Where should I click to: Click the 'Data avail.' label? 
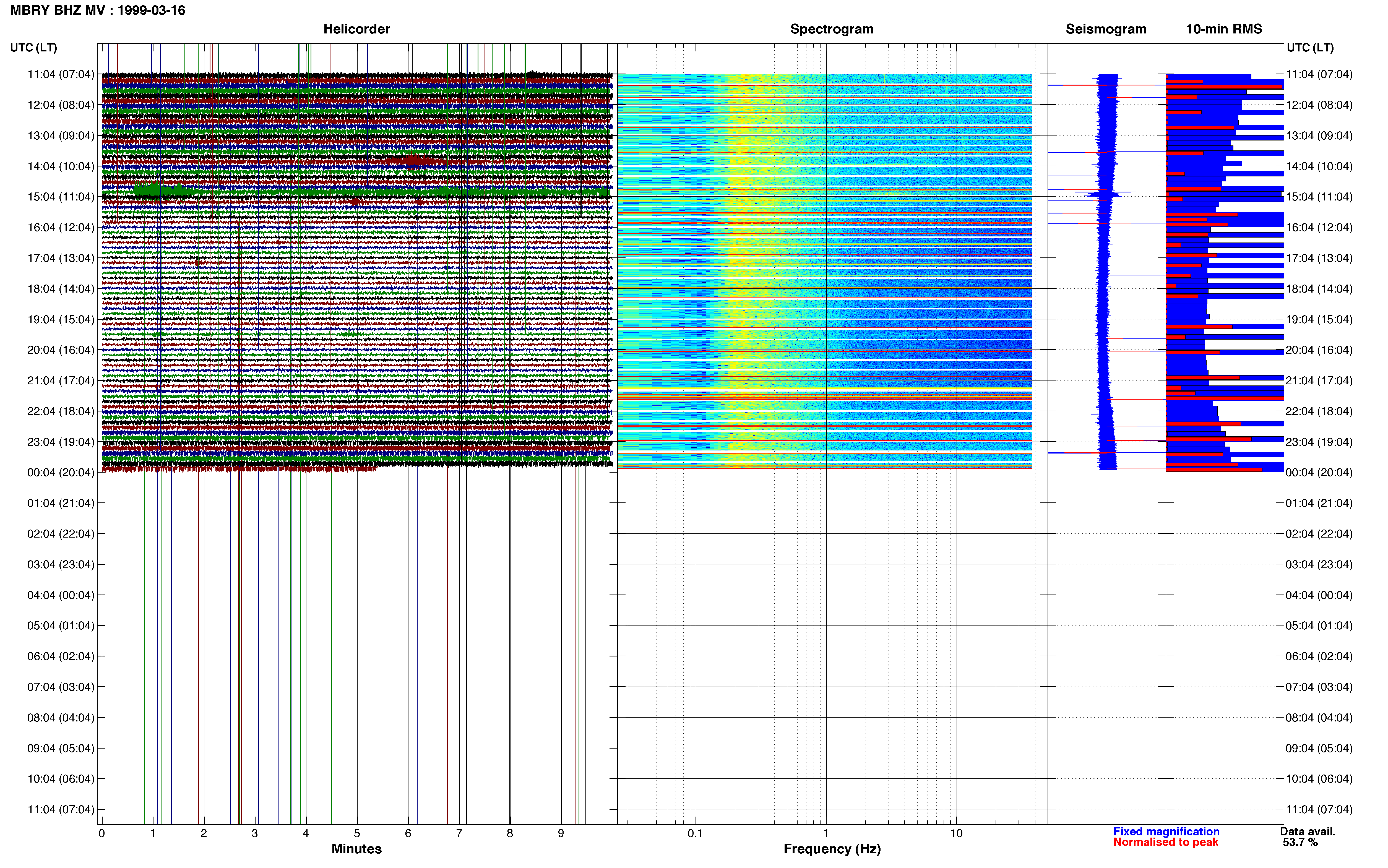coord(1307,831)
